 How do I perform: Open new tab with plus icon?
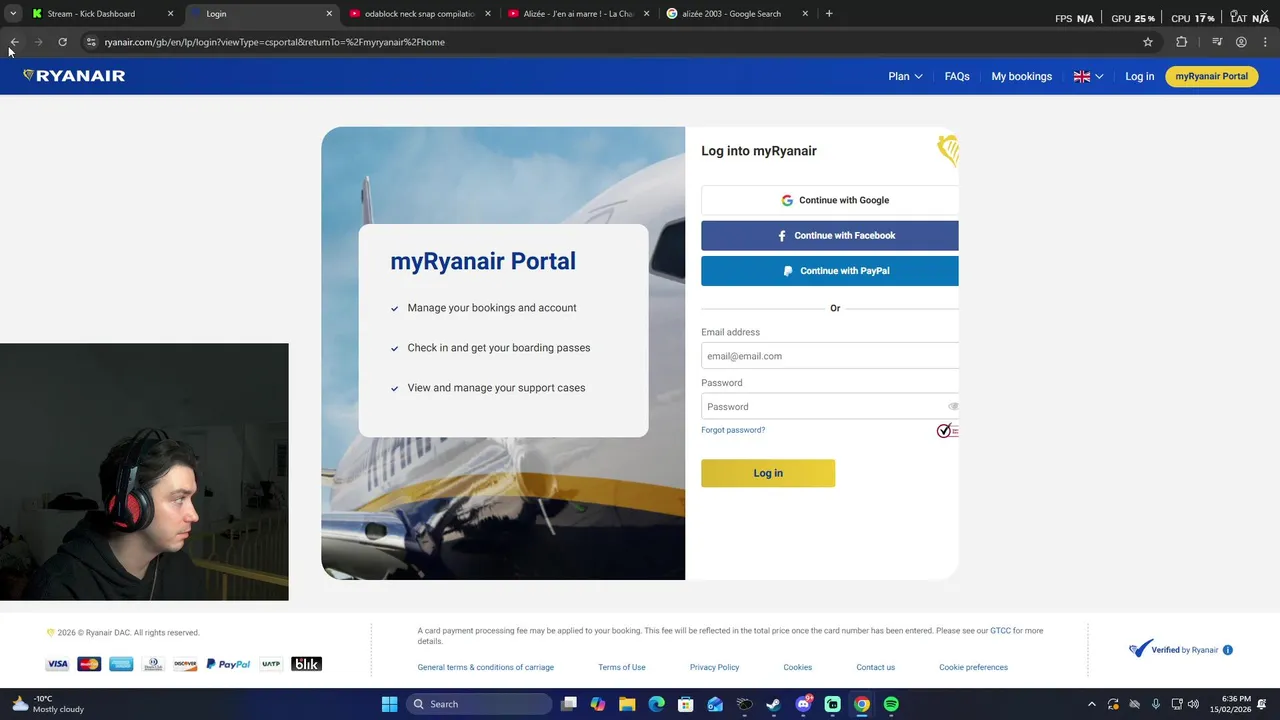coord(829,14)
